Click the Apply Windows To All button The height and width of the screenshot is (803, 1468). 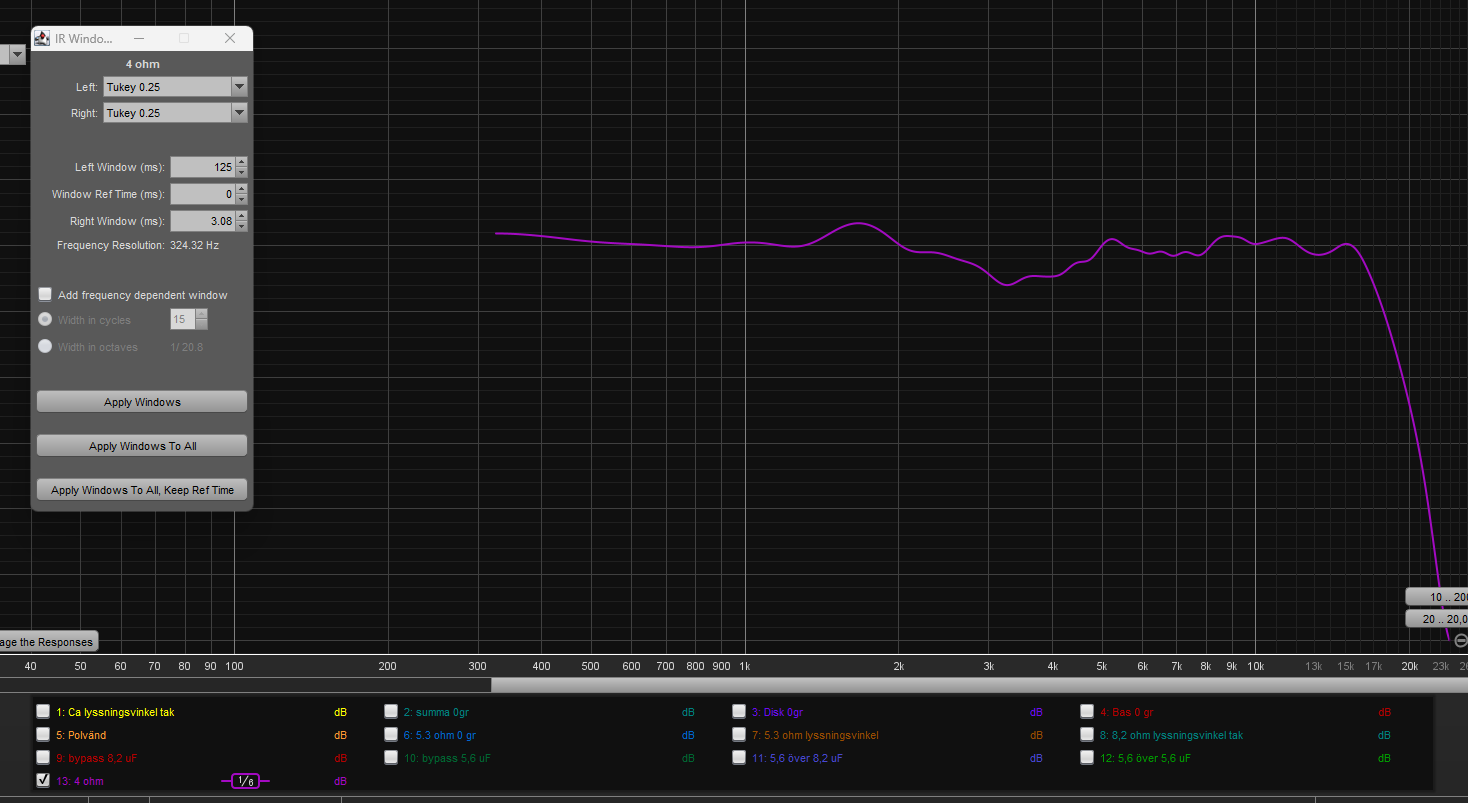pos(142,446)
